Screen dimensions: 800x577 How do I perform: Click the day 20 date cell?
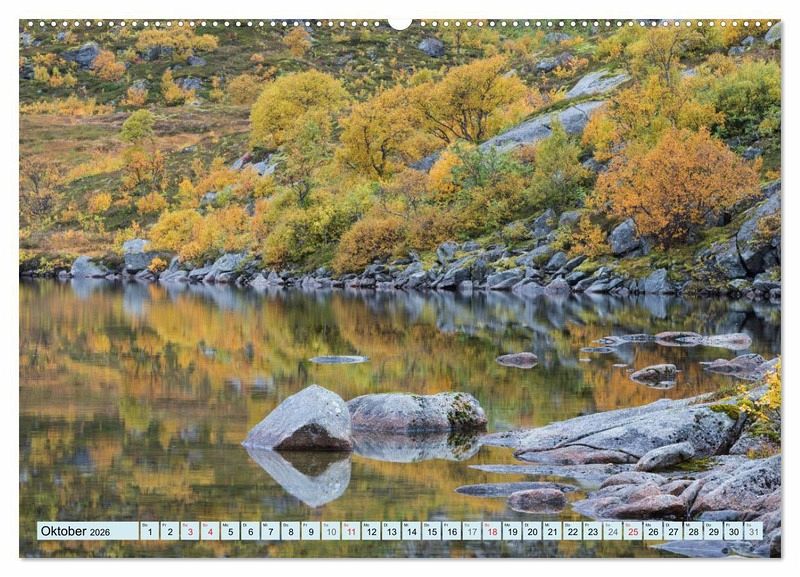tap(532, 531)
